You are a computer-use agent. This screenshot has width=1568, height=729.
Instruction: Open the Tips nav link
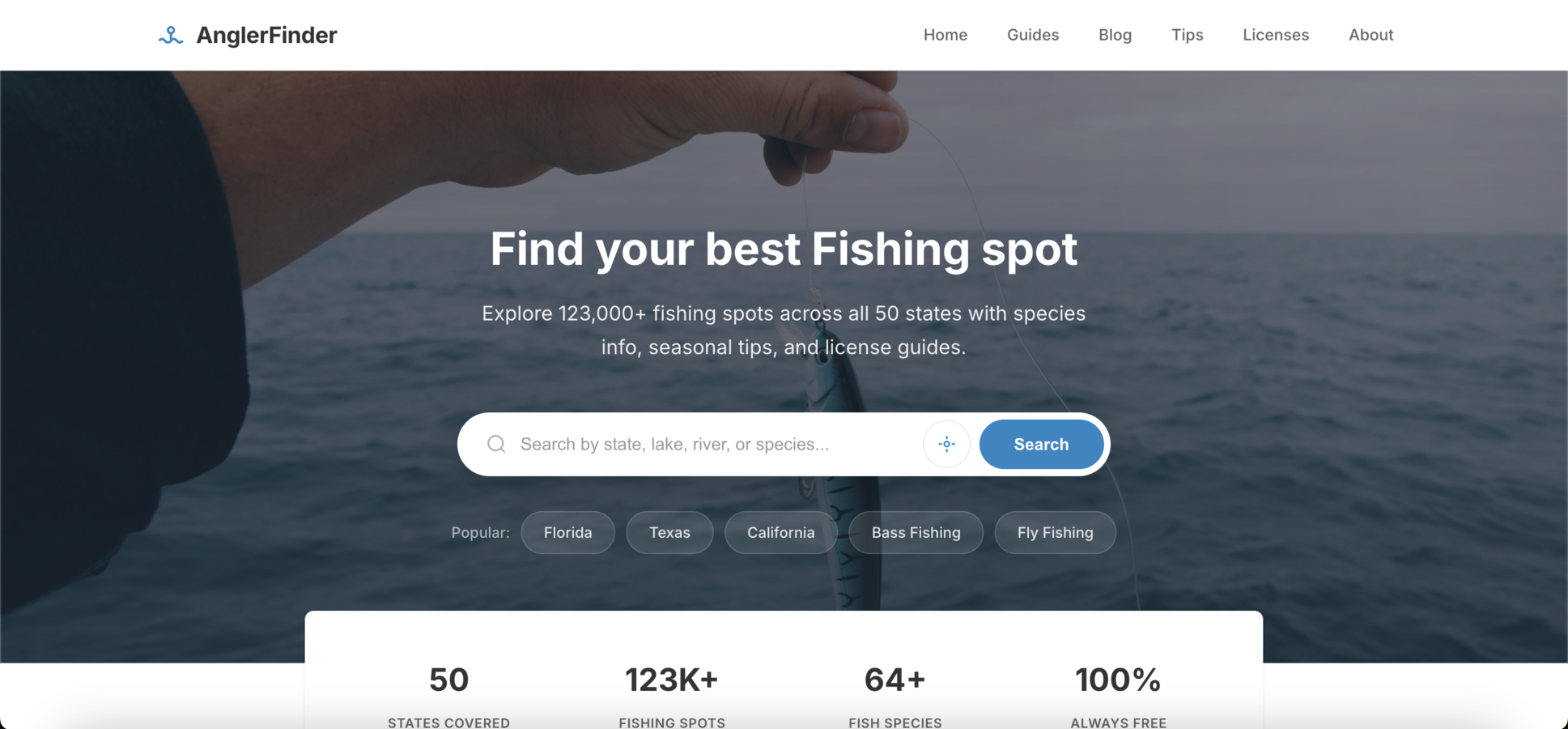(1188, 35)
